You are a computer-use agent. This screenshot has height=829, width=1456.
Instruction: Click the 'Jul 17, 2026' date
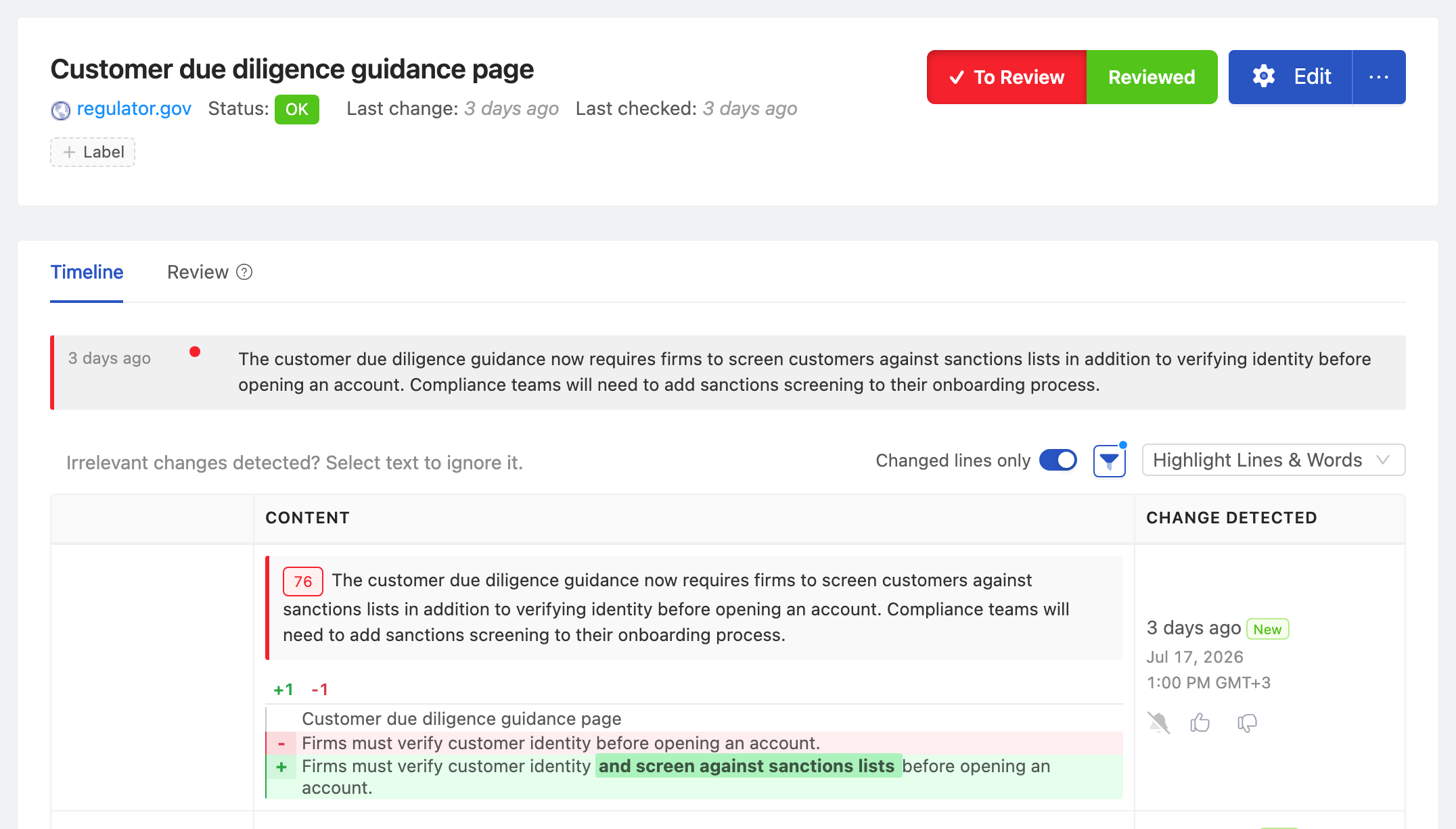point(1195,657)
